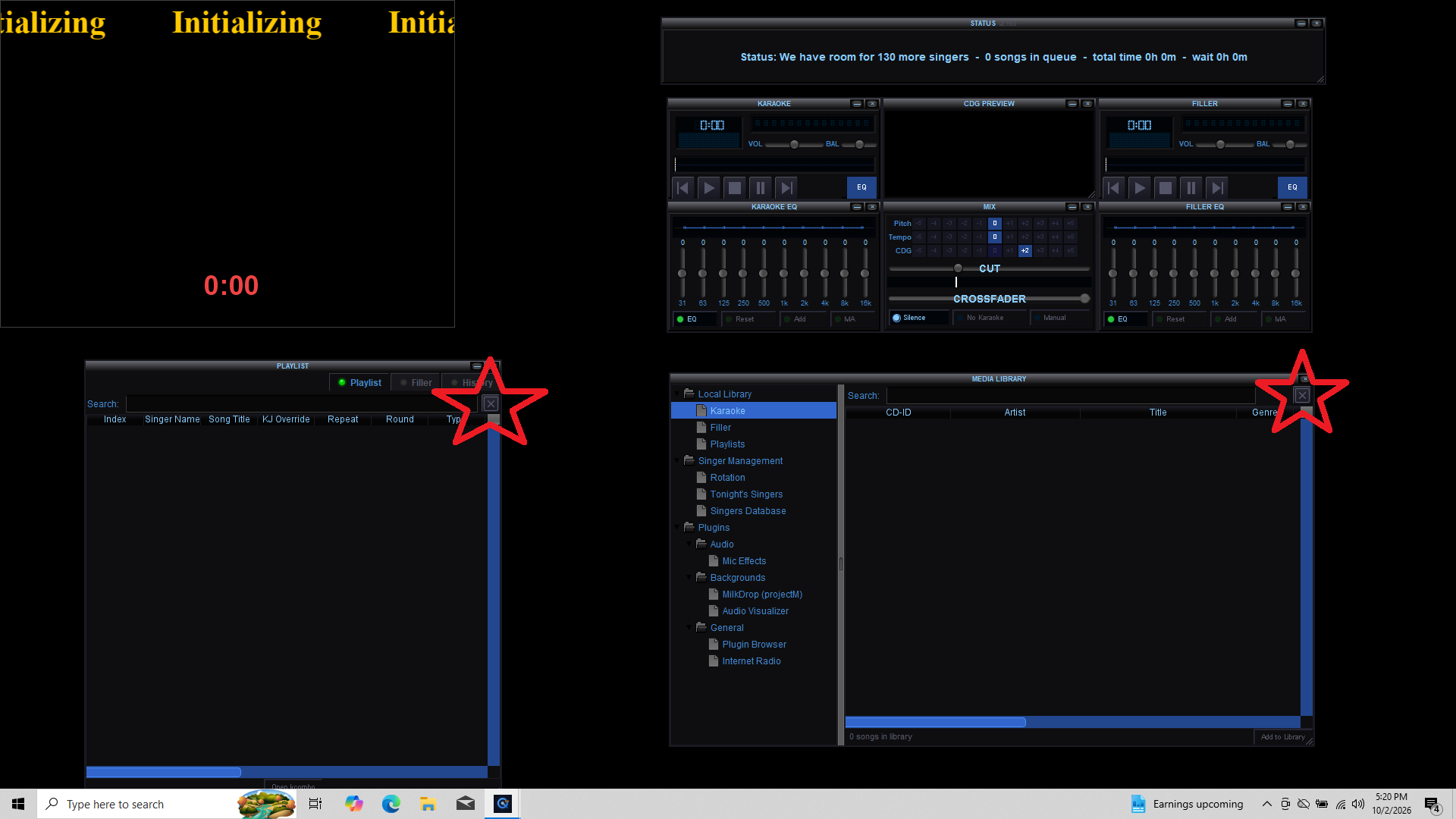This screenshot has height=819, width=1456.
Task: Click Add in Karaoke EQ panel
Action: [804, 319]
